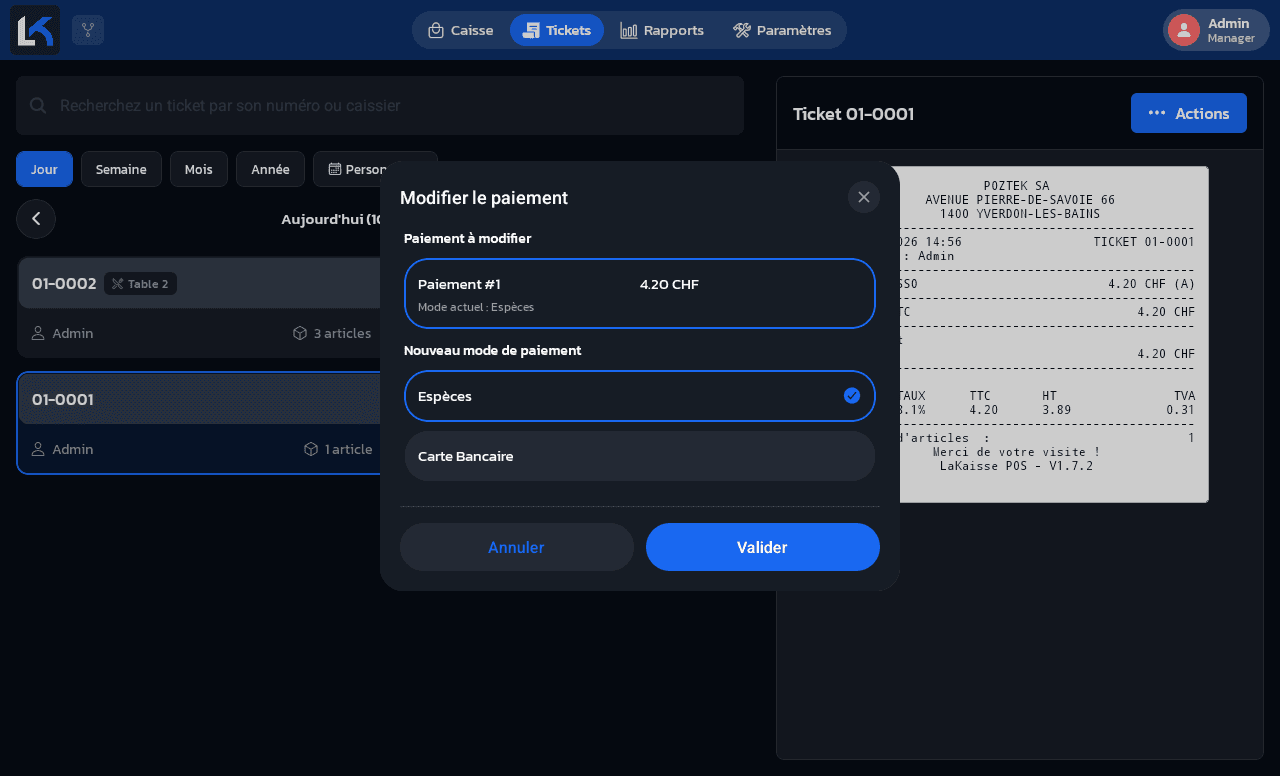Open the Paramètres tab
The height and width of the screenshot is (776, 1280).
click(x=782, y=30)
